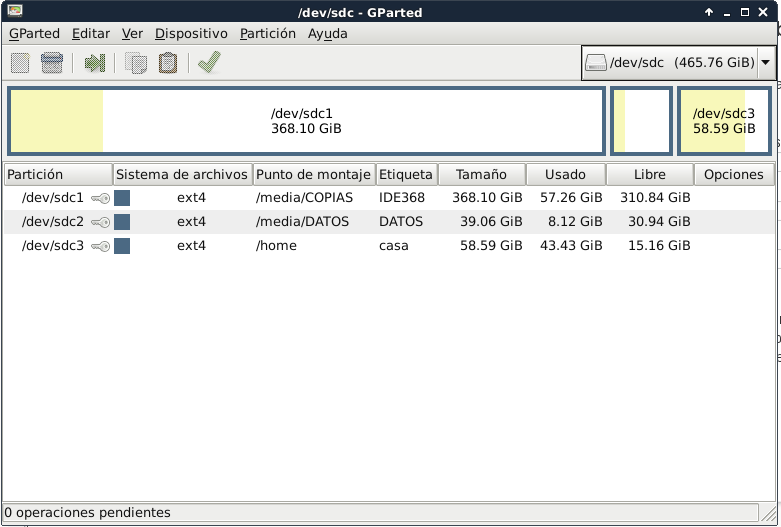Select /dev/sdc1 block in the disk map
The width and height of the screenshot is (781, 527).
[x=306, y=121]
